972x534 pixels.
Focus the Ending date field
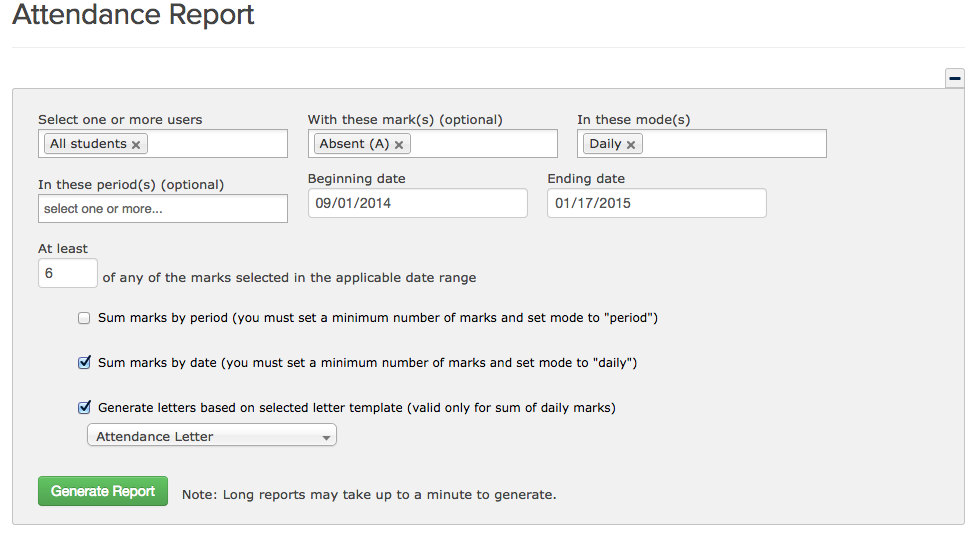(656, 203)
